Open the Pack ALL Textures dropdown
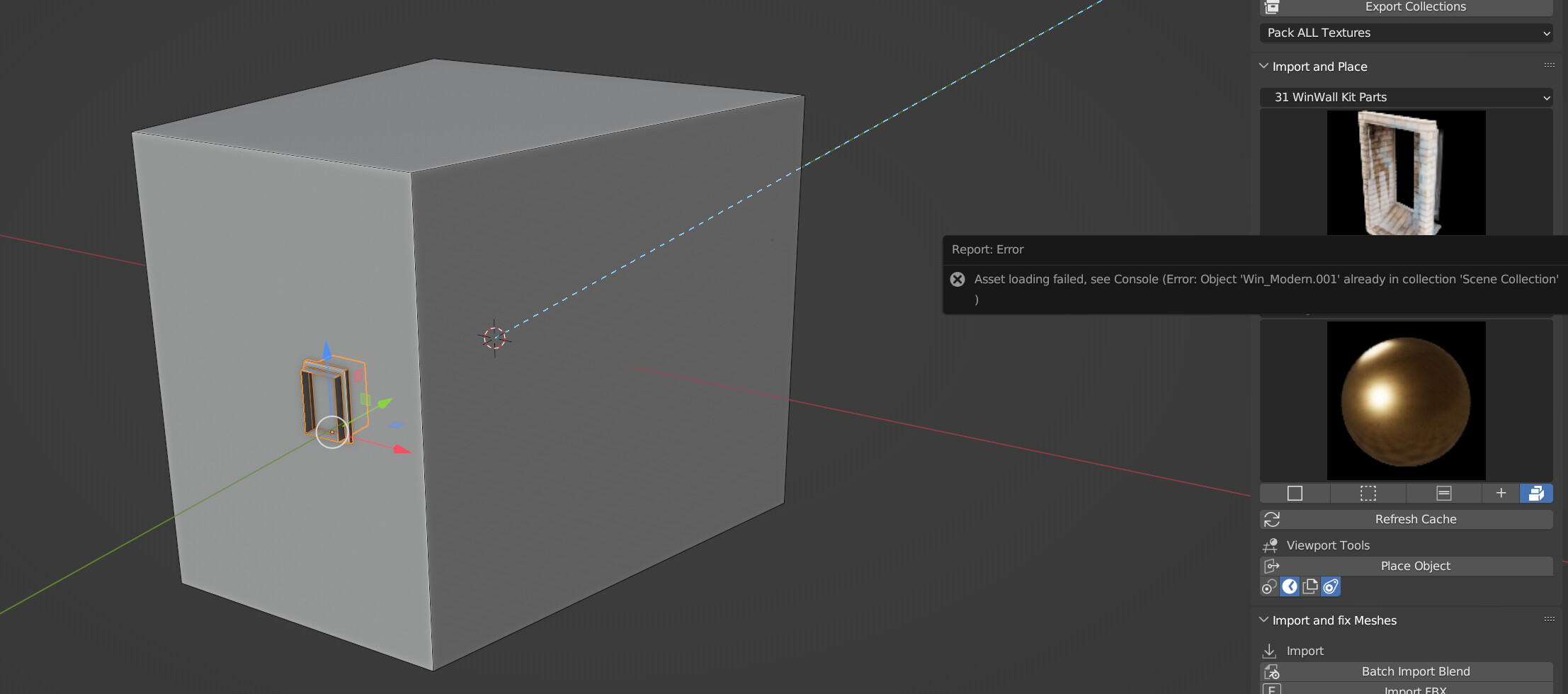This screenshot has width=1568, height=694. coord(1406,33)
